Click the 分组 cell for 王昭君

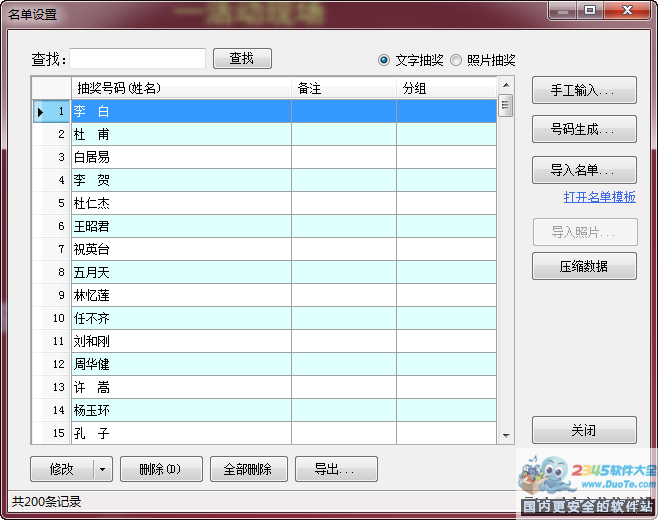(x=446, y=227)
